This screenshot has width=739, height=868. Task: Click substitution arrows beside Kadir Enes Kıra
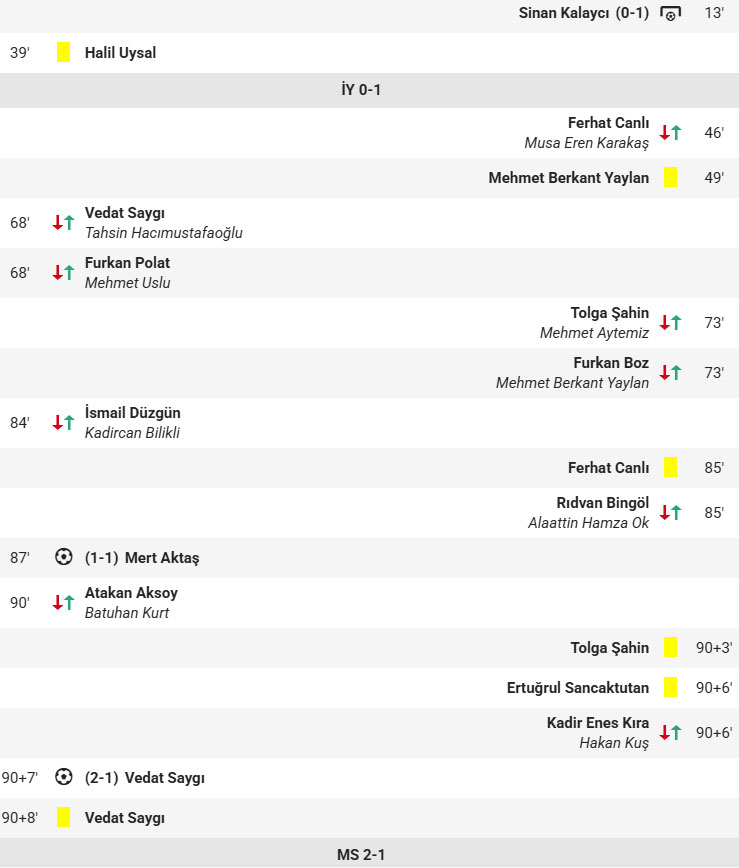tap(670, 733)
